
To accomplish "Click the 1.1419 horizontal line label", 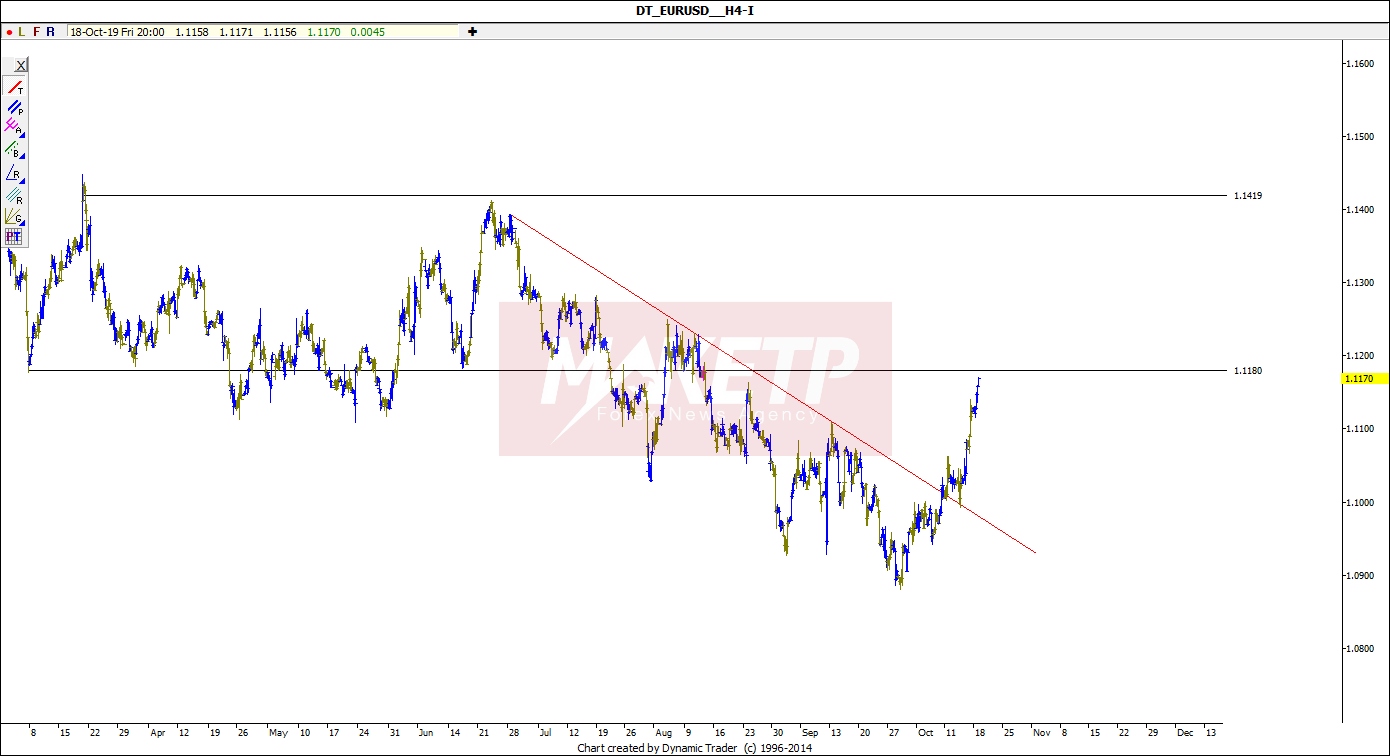I will pyautogui.click(x=1248, y=196).
